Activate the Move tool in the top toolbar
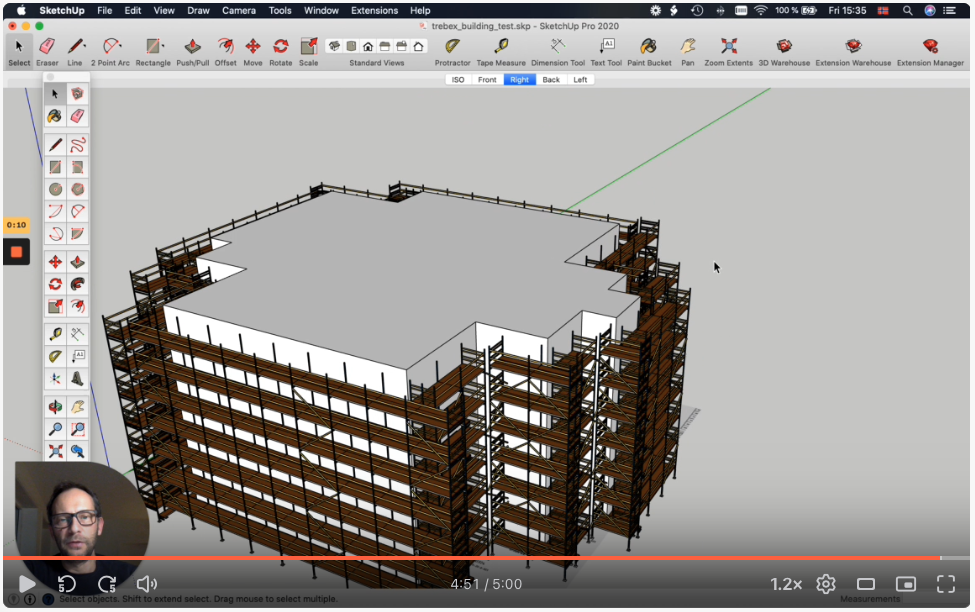This screenshot has width=975, height=612. 252,52
